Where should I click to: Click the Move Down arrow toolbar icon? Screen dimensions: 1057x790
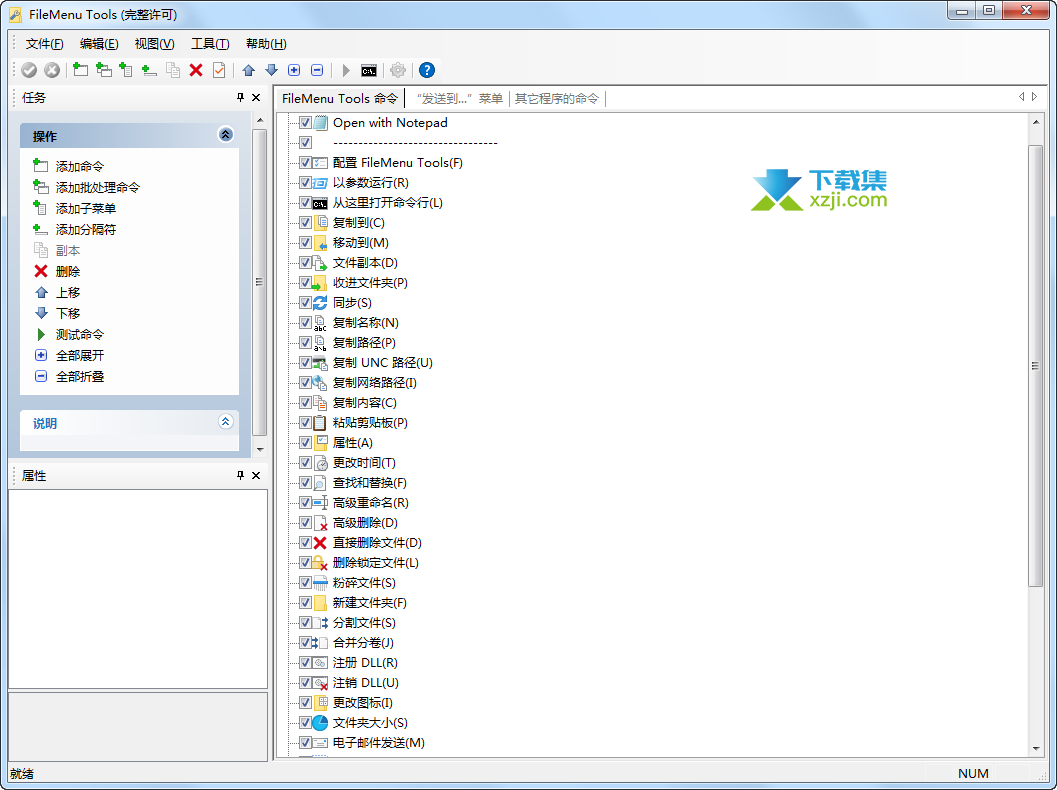pyautogui.click(x=272, y=70)
